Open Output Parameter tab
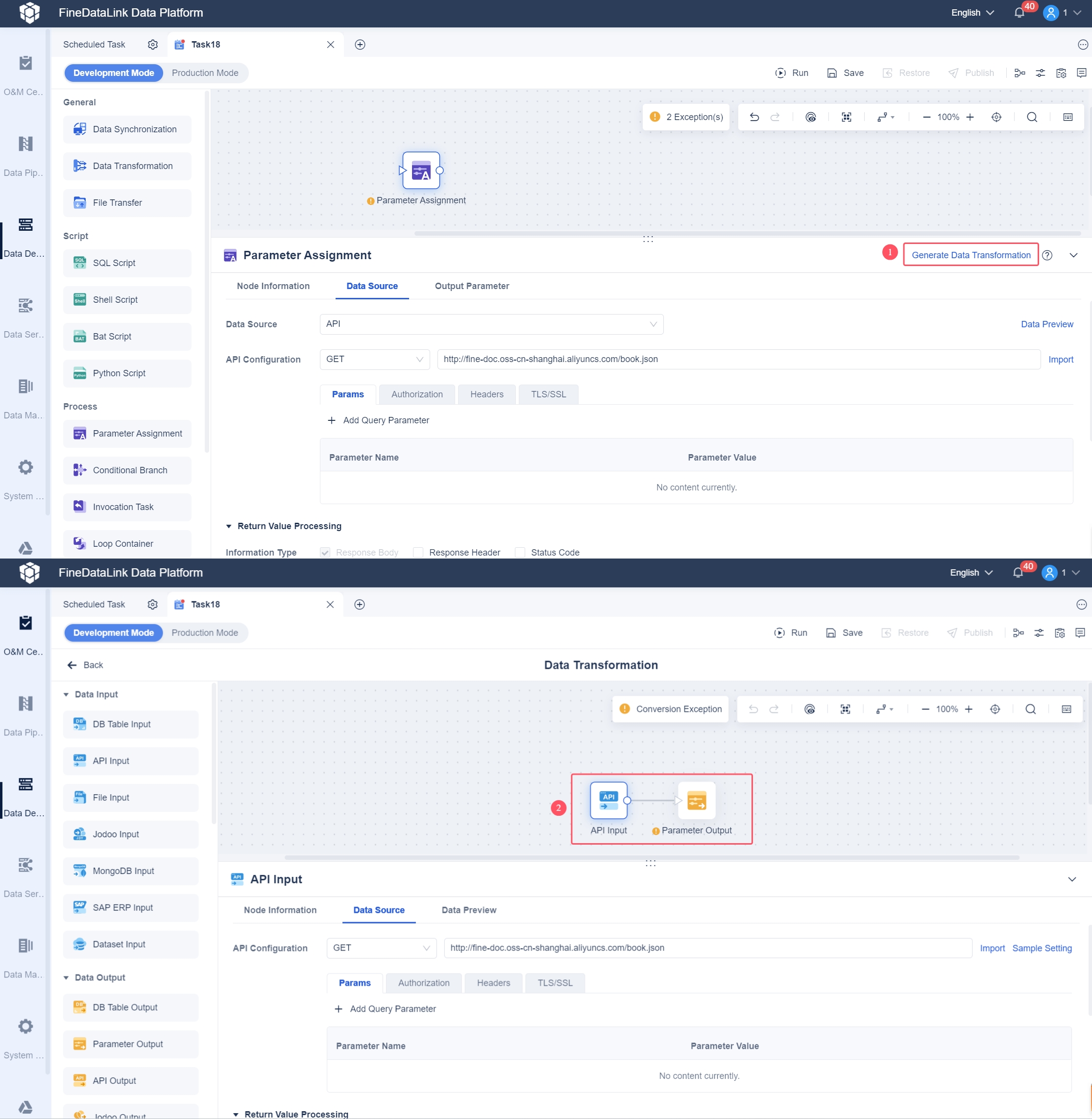The width and height of the screenshot is (1092, 1119). tap(472, 286)
